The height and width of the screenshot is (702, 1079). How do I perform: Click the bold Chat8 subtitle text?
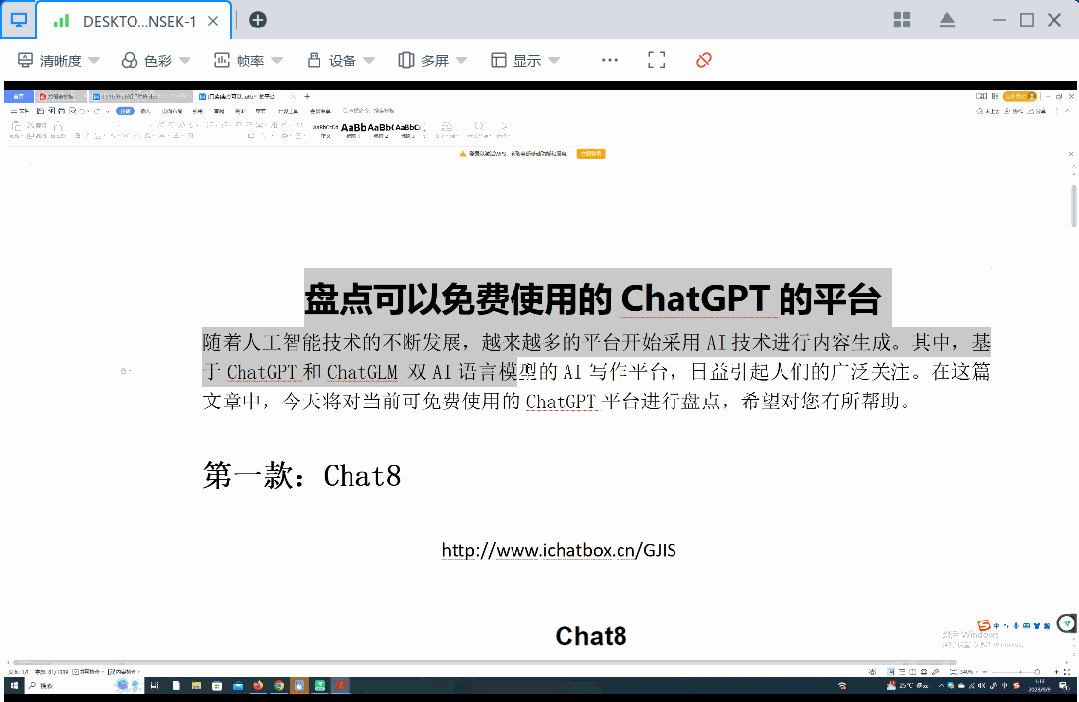(591, 636)
